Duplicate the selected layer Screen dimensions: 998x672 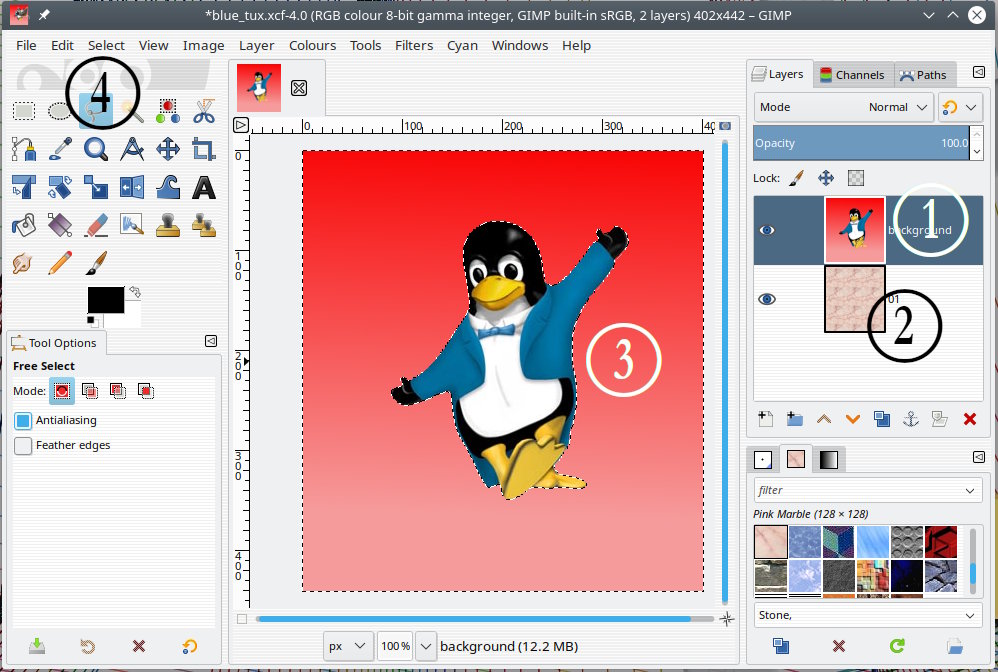click(882, 419)
